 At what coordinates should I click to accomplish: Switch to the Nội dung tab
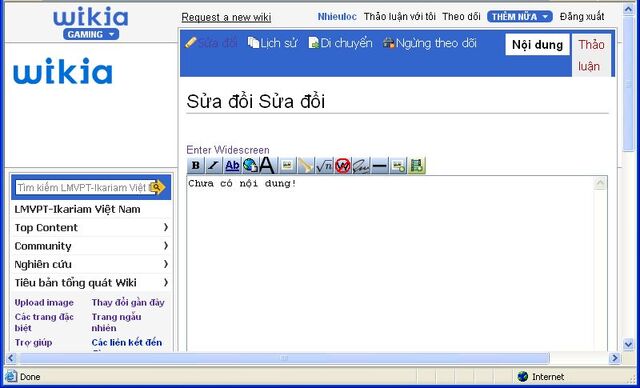point(537,44)
